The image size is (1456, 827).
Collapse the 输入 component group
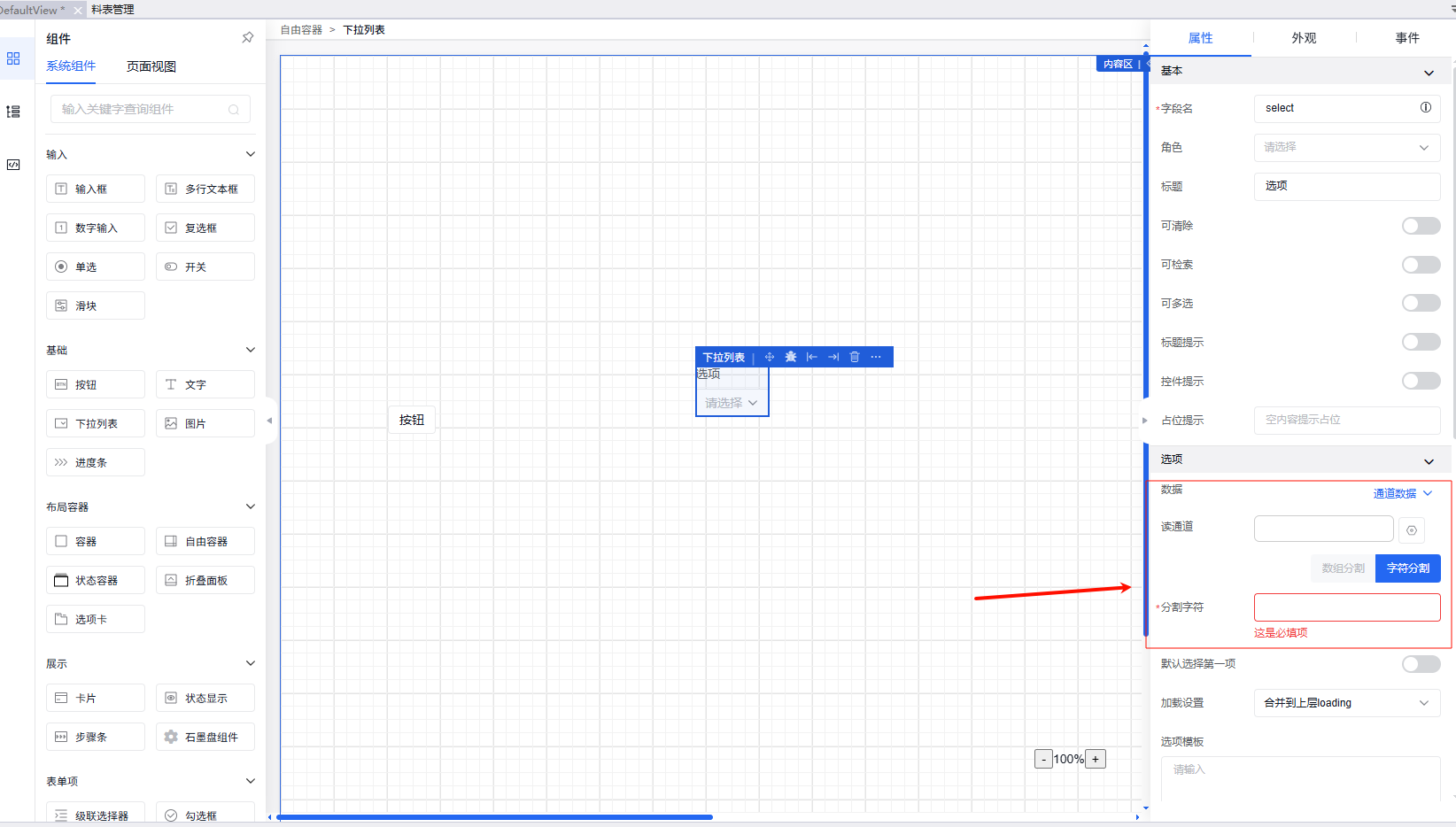250,154
